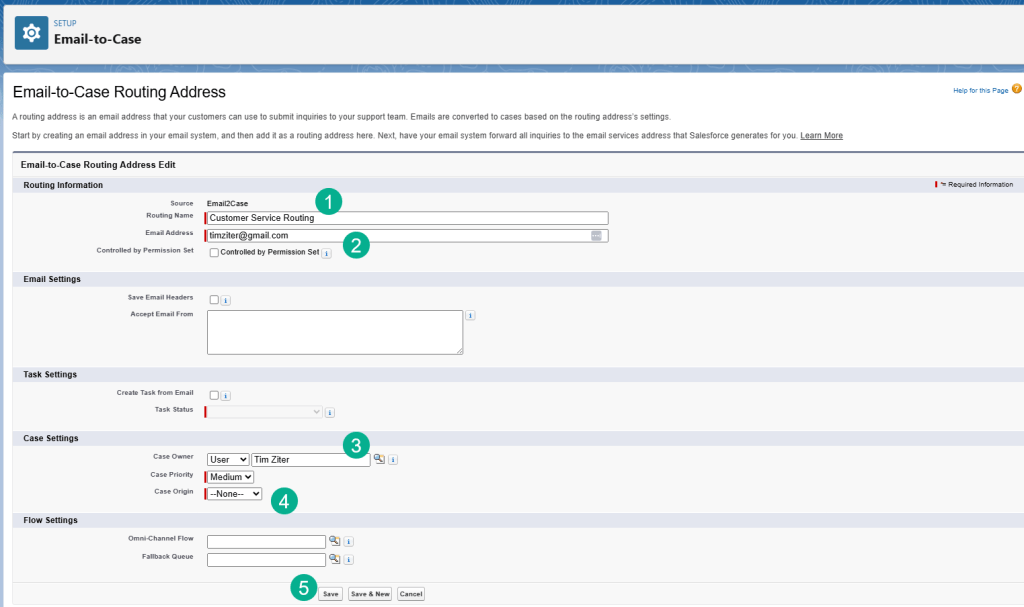Open the Omni-Channel Flow lookup icon
The height and width of the screenshot is (607, 1024).
tap(335, 541)
